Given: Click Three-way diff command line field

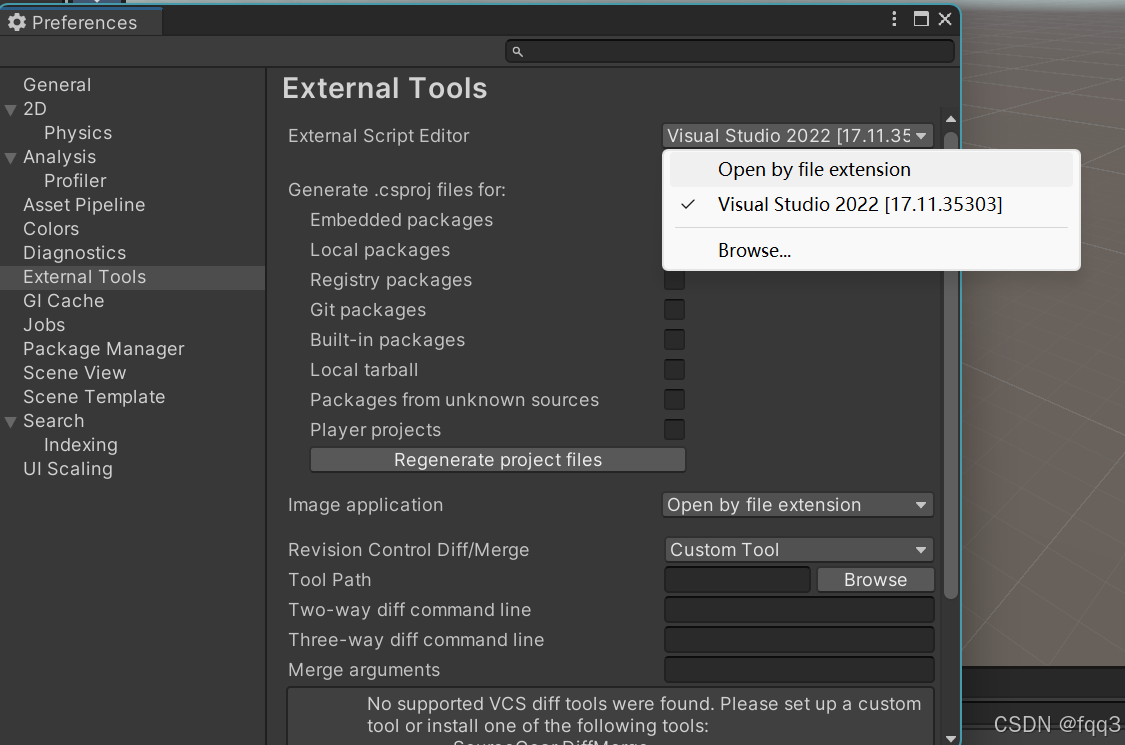Looking at the screenshot, I should coord(799,640).
